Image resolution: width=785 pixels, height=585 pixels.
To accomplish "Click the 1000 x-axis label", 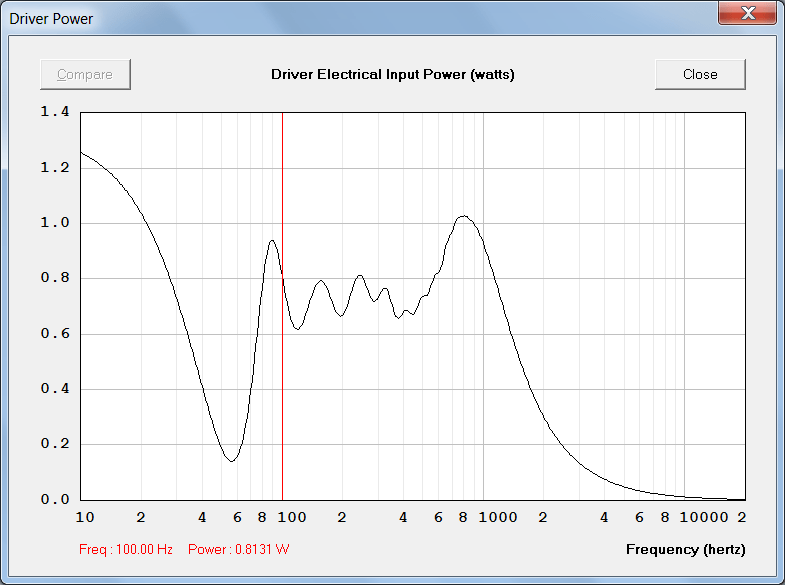I will click(498, 517).
